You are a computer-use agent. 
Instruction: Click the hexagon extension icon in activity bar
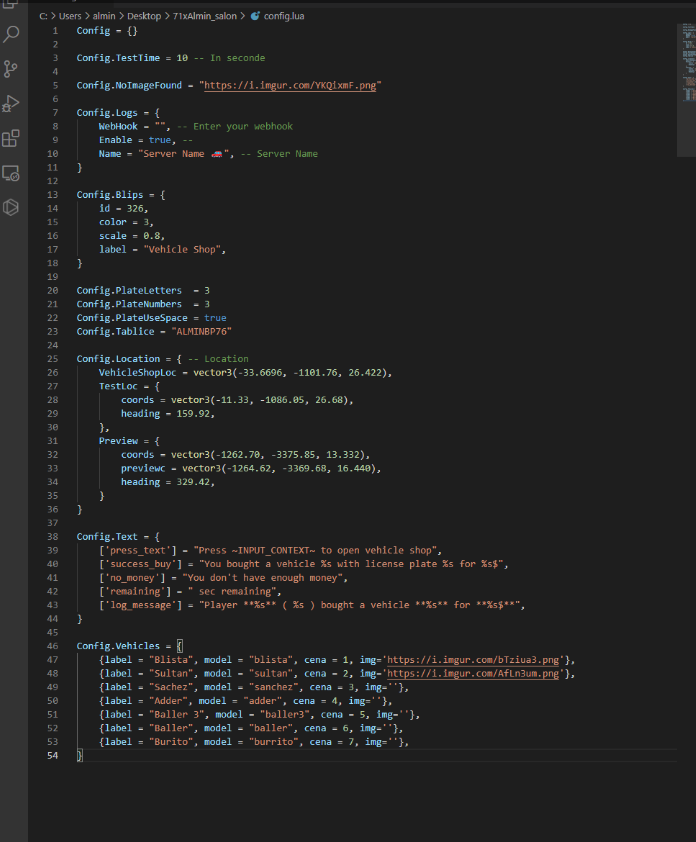coord(11,207)
